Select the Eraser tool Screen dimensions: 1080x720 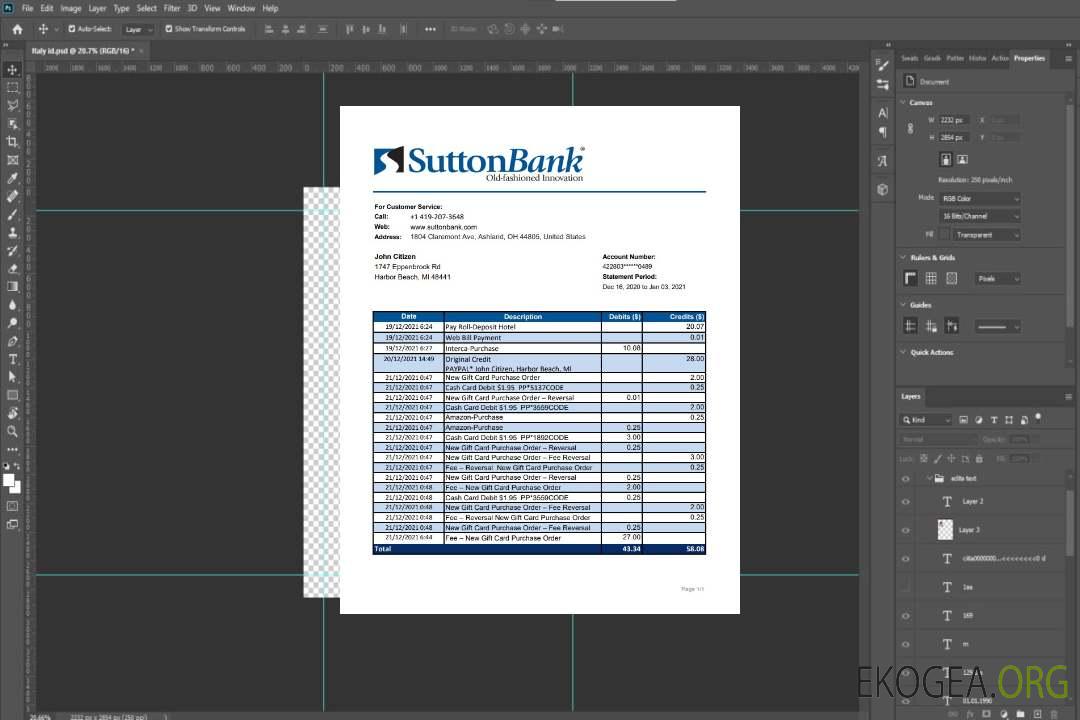point(12,269)
